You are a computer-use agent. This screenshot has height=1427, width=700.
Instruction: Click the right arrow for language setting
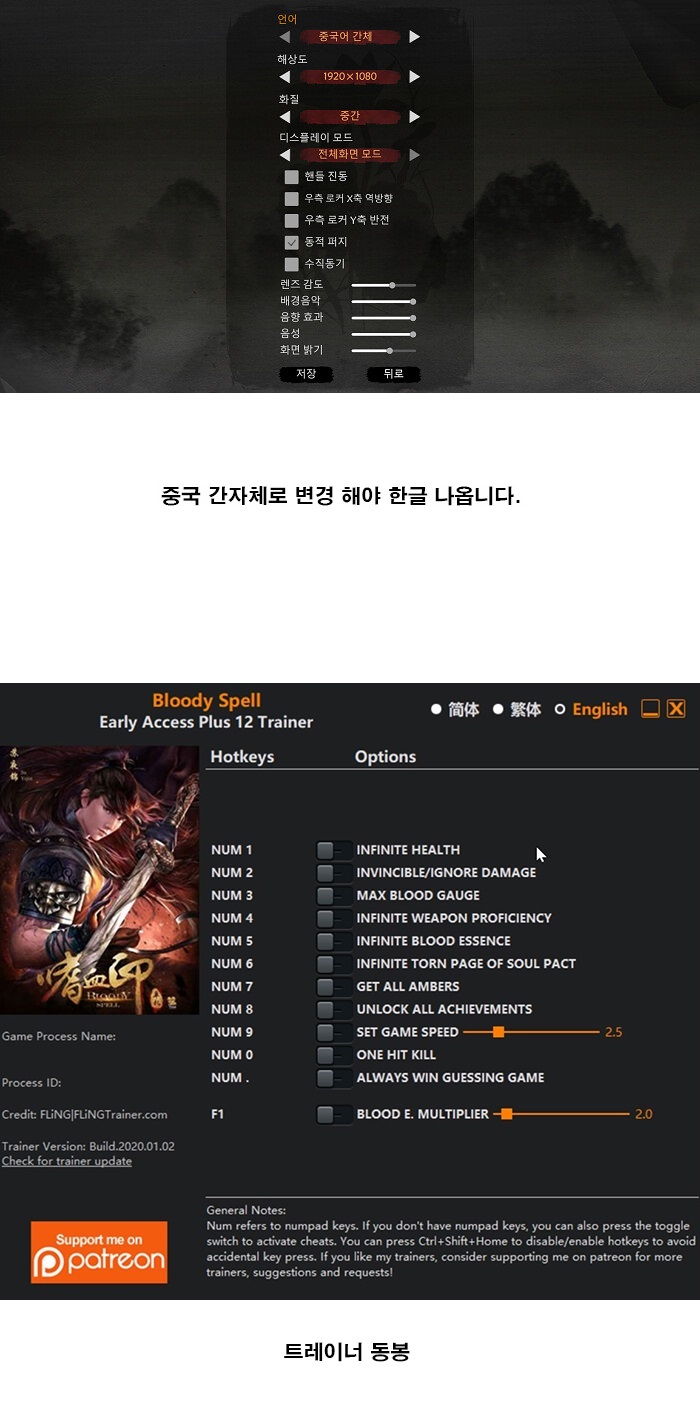coord(414,37)
